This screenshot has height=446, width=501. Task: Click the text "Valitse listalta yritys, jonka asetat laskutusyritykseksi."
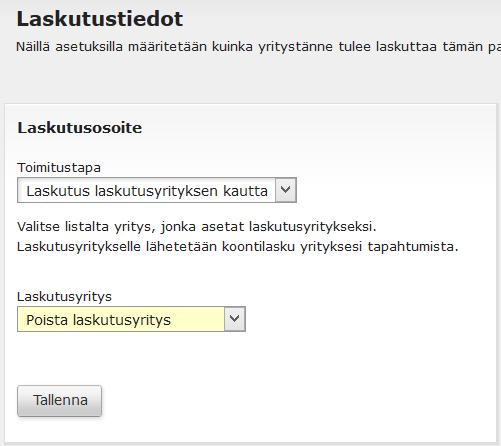pos(197,227)
